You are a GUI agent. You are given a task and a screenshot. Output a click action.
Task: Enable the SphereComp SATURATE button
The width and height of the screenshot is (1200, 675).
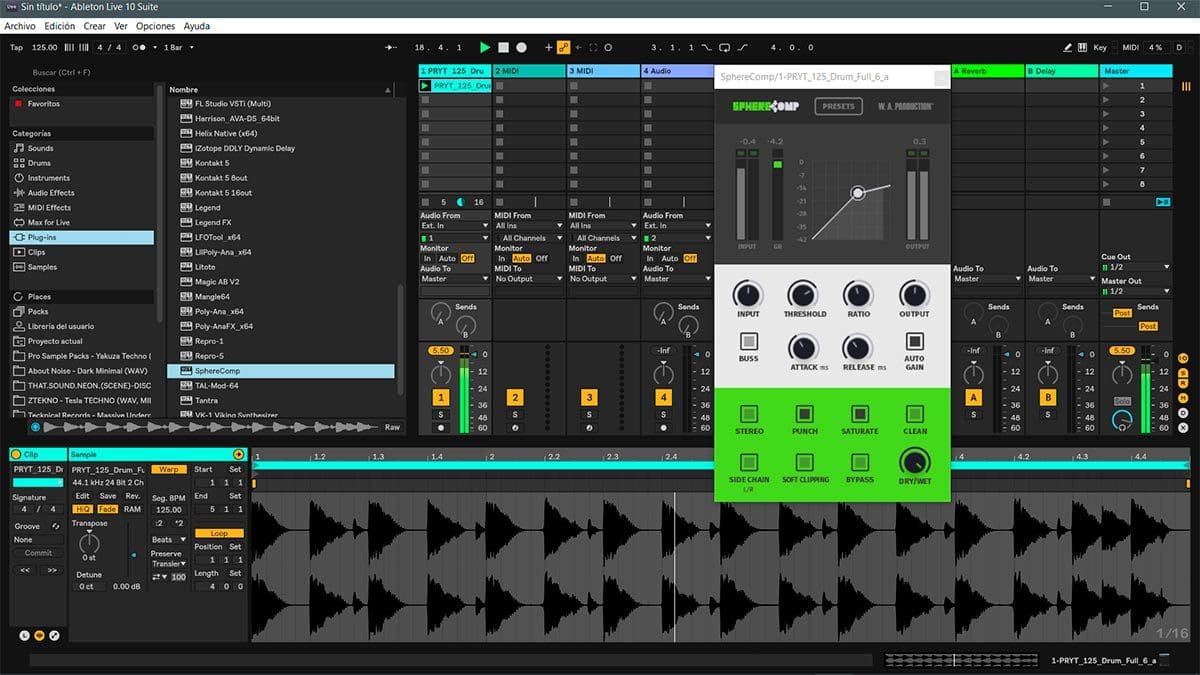pos(859,413)
